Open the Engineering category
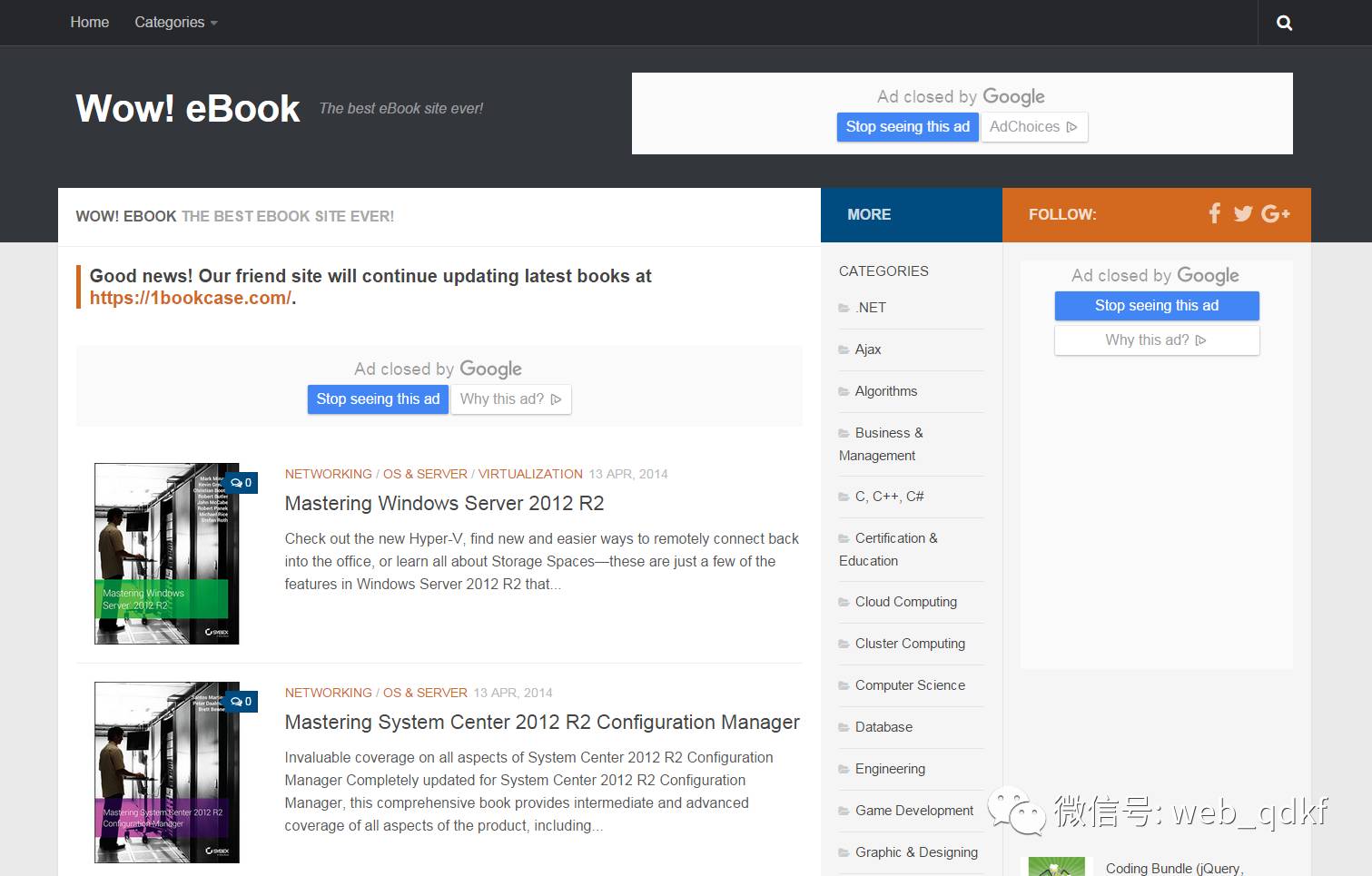The width and height of the screenshot is (1372, 876). point(890,769)
